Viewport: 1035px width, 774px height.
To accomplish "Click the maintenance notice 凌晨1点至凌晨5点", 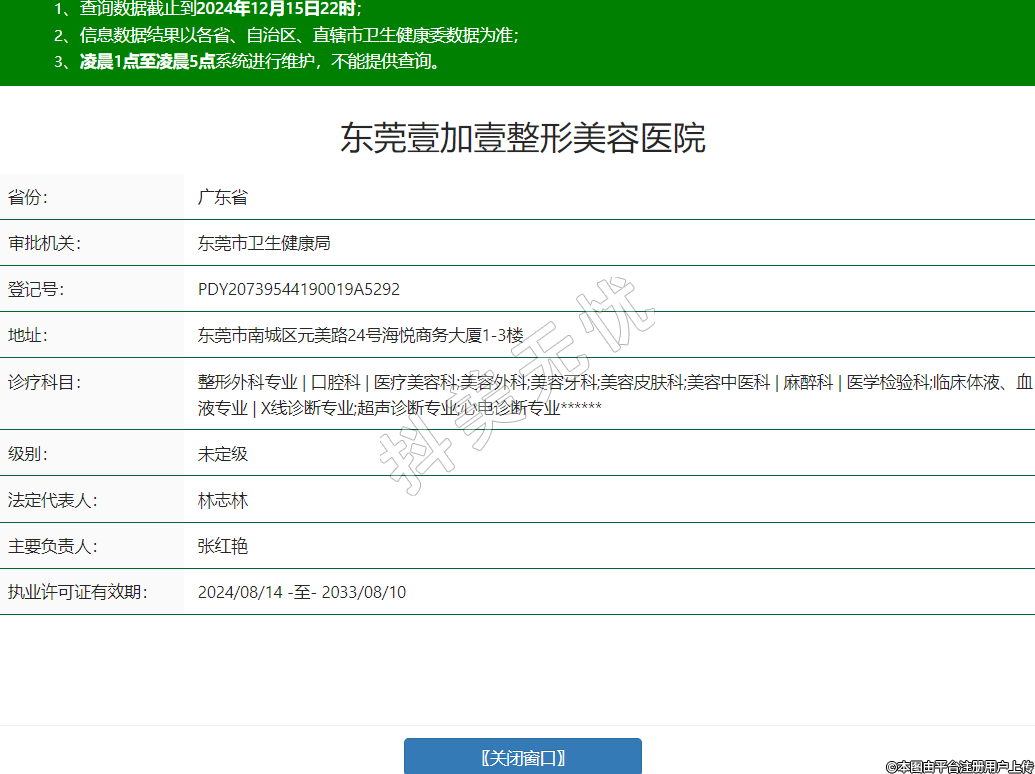I will 147,61.
